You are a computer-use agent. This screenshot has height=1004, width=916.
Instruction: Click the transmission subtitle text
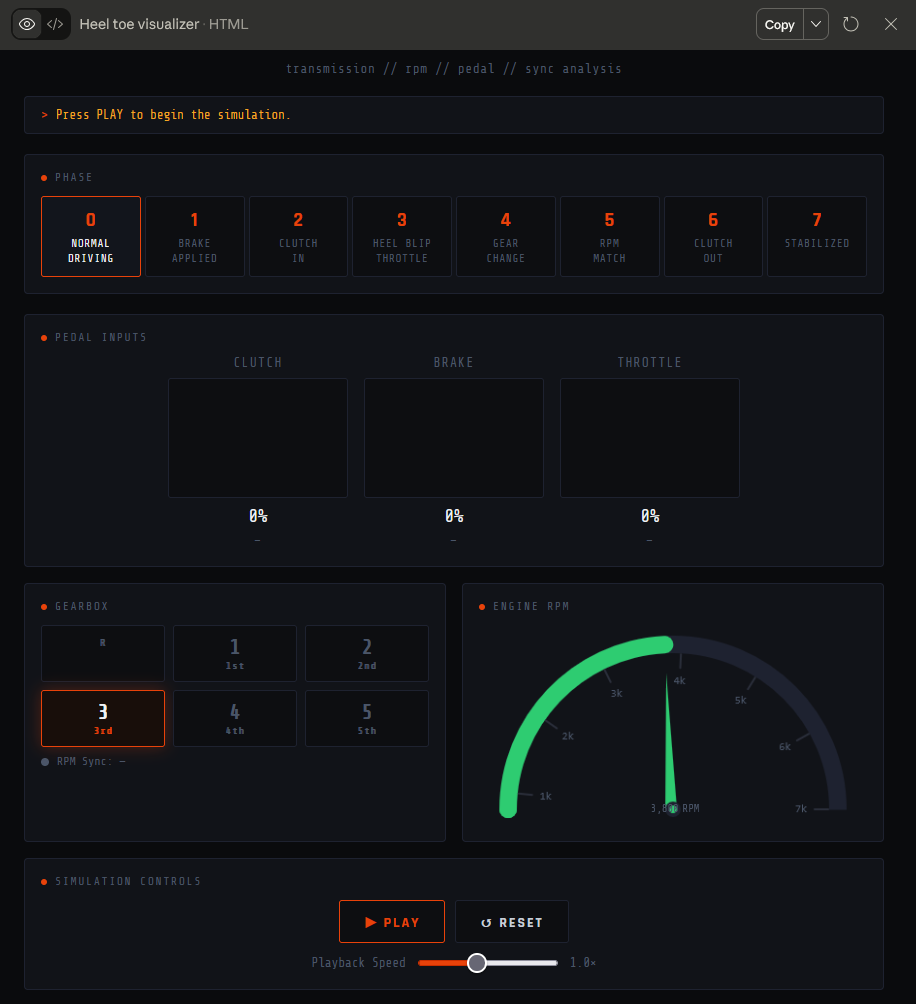pyautogui.click(x=454, y=69)
